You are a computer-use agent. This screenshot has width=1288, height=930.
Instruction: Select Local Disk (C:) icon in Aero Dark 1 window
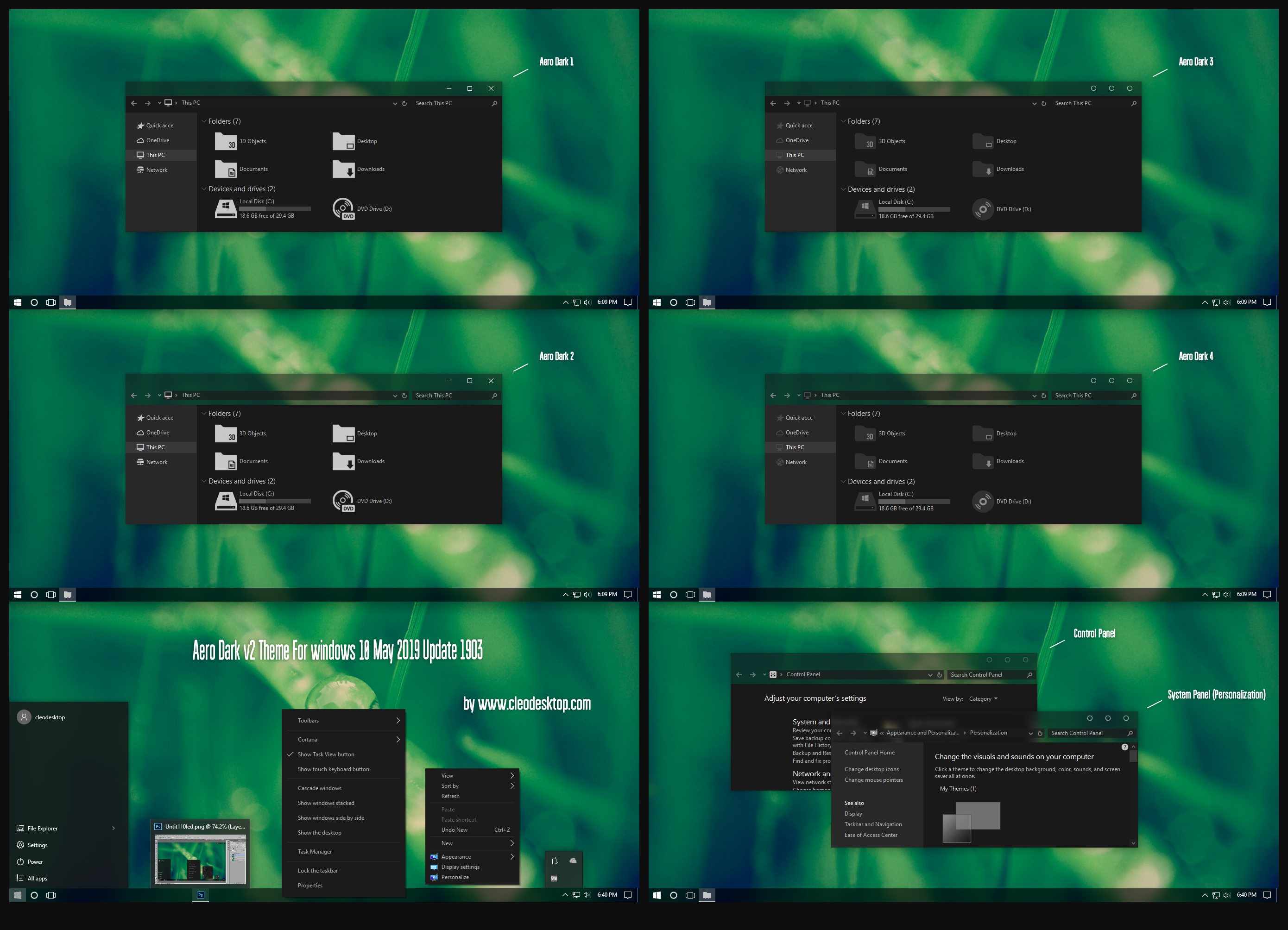[x=226, y=209]
